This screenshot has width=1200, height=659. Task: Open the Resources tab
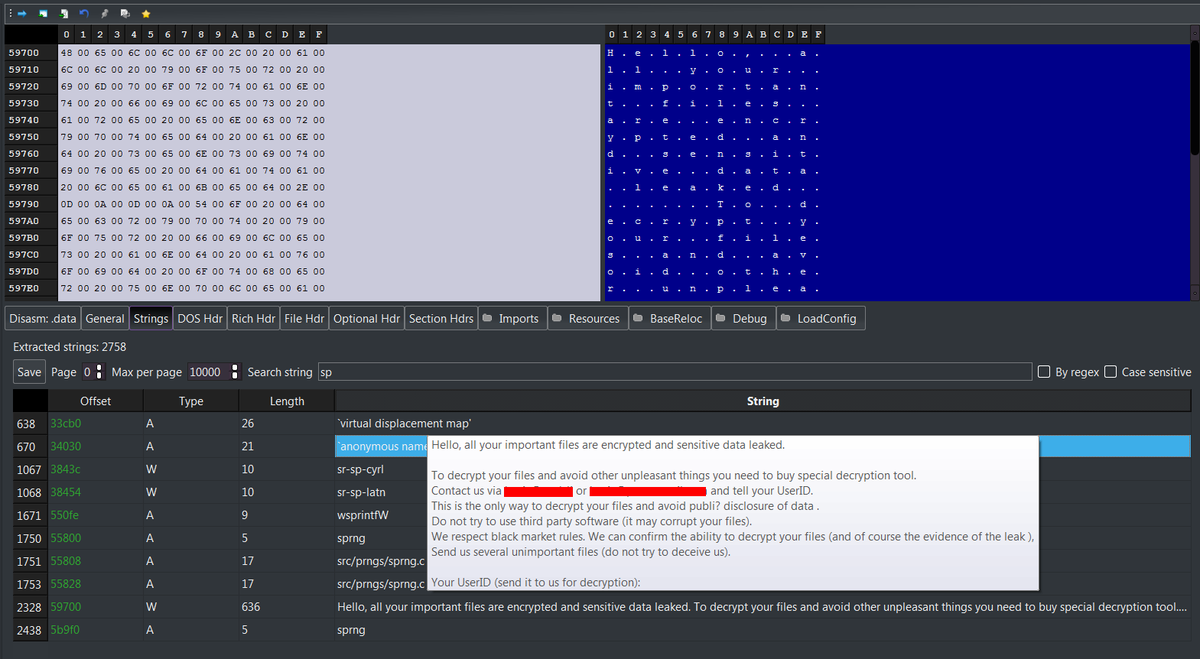click(x=587, y=318)
